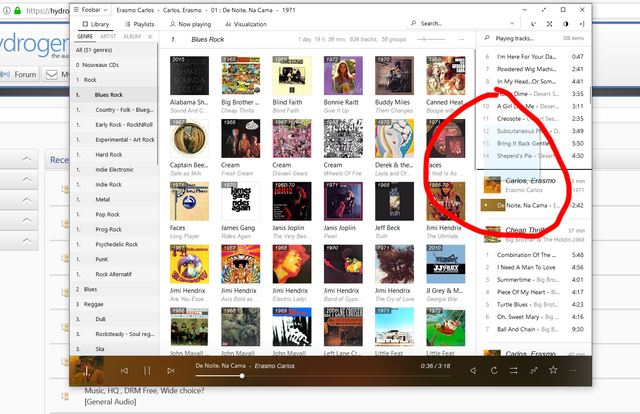Screen dimensions: 640x414
Task: Open Jeff Beck Truth album cover
Action: 394,201
